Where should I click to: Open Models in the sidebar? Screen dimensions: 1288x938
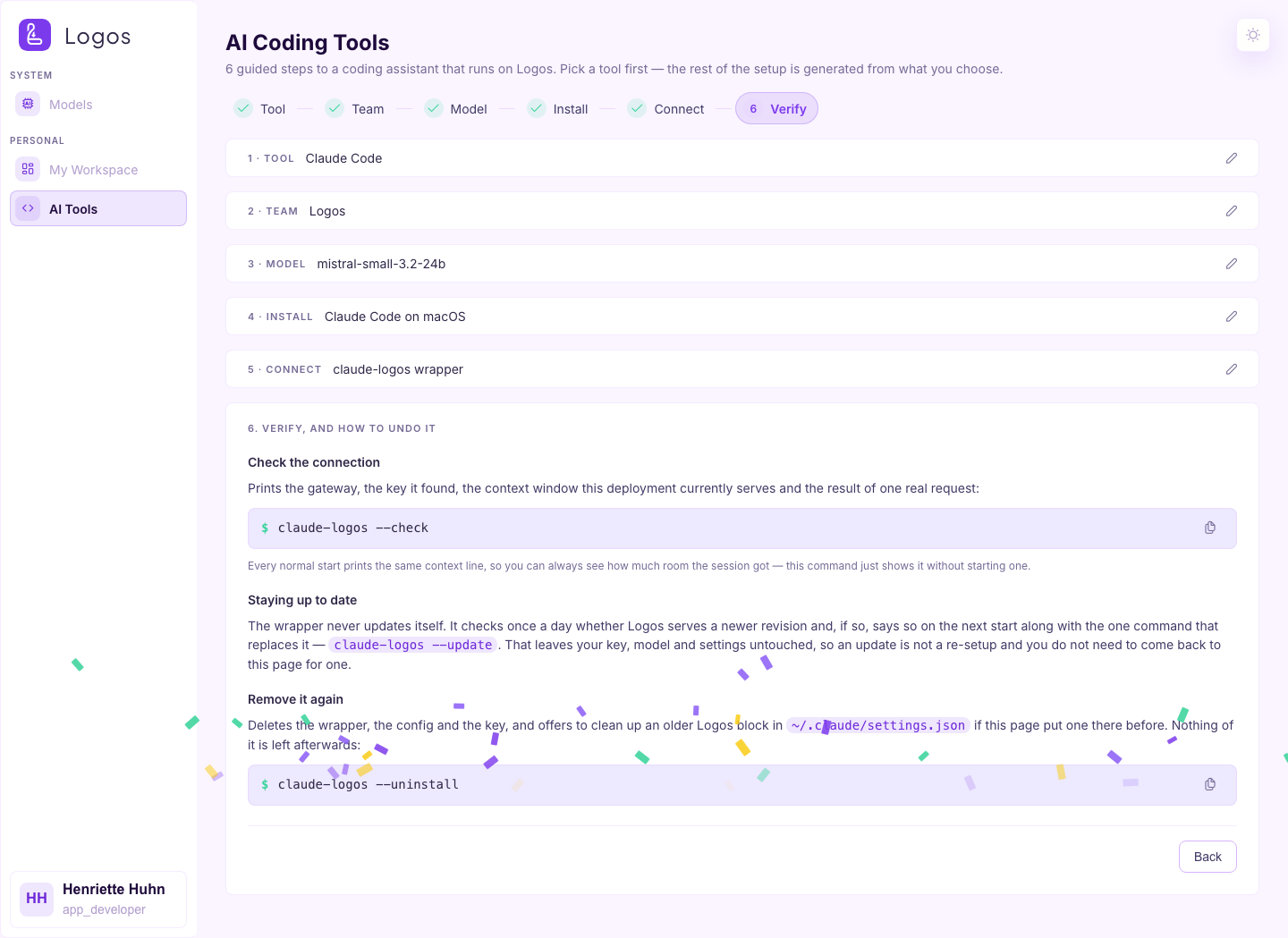98,104
